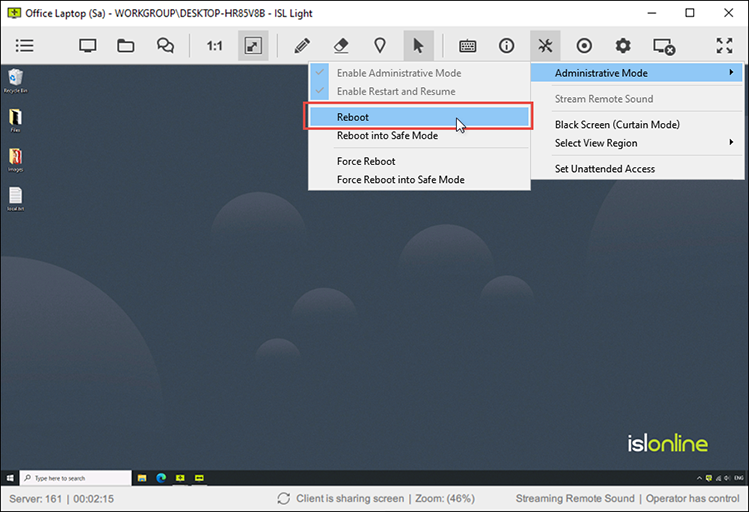Open the tools wrench dropdown menu
Viewport: 749px width, 512px height.
[545, 45]
